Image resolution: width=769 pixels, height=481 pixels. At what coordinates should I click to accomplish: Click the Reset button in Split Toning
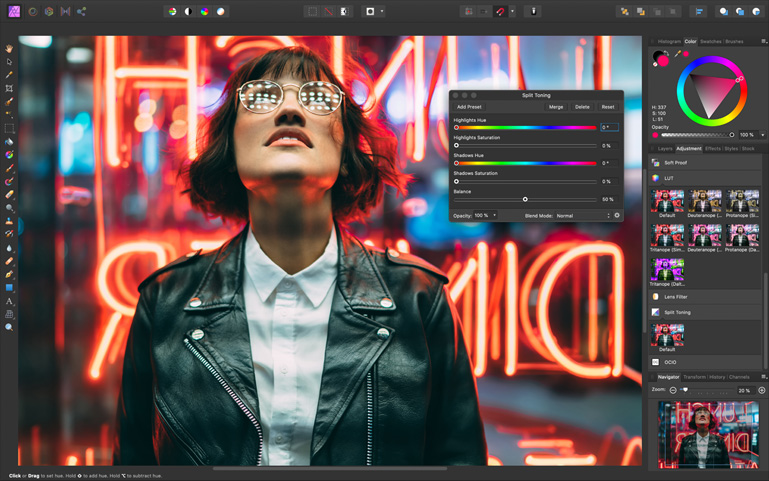(608, 107)
